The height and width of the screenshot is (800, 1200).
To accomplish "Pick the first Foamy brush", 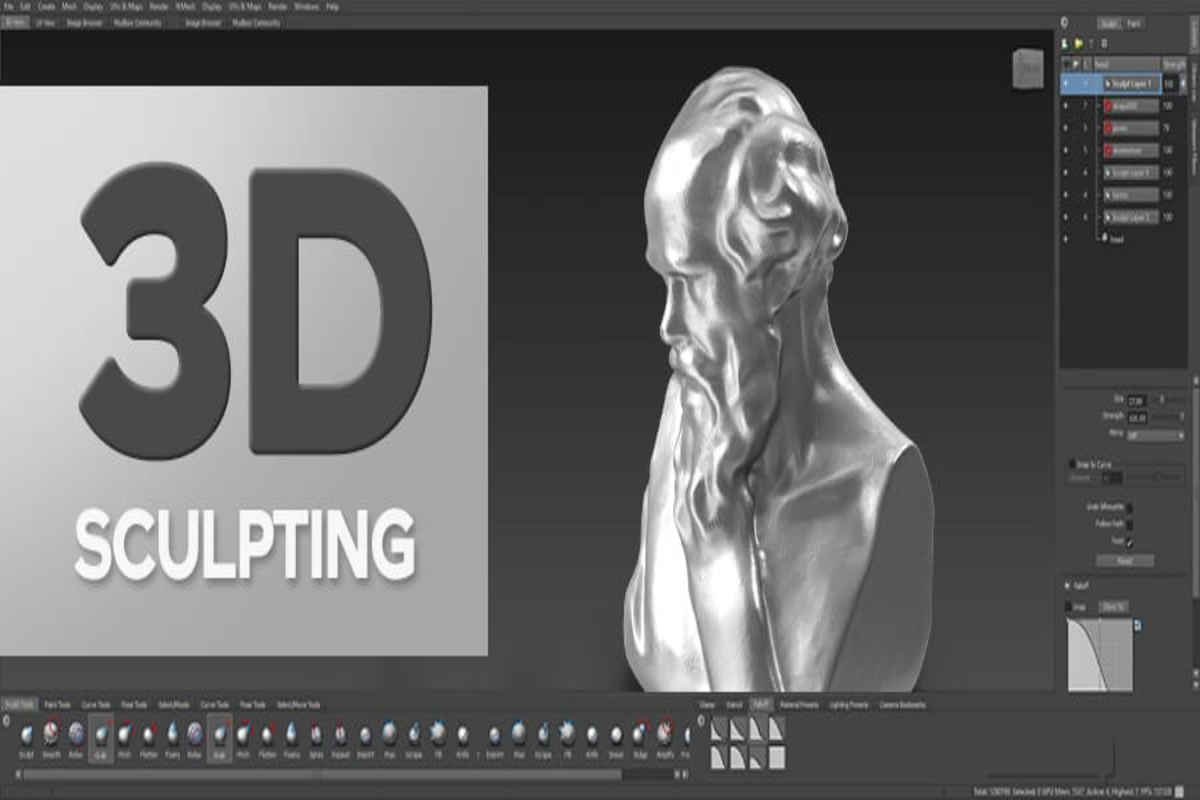I will pyautogui.click(x=172, y=736).
